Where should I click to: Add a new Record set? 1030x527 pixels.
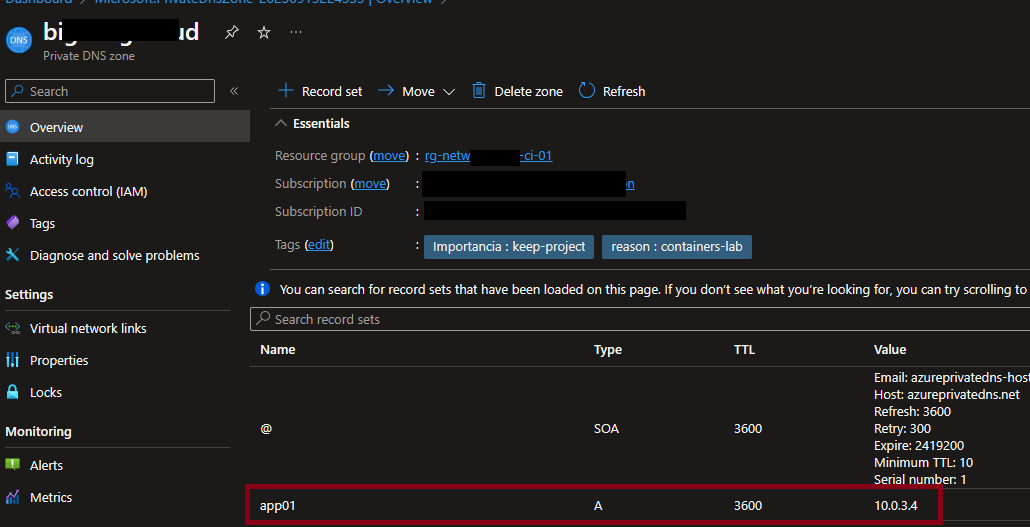[320, 91]
